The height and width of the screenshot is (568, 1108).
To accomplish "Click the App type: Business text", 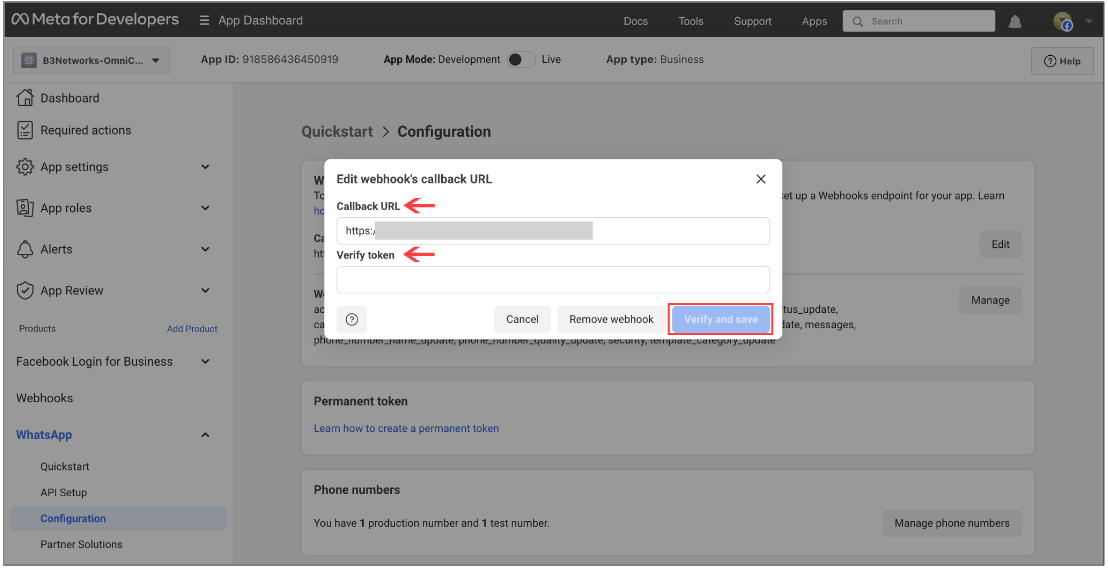I will [x=654, y=59].
